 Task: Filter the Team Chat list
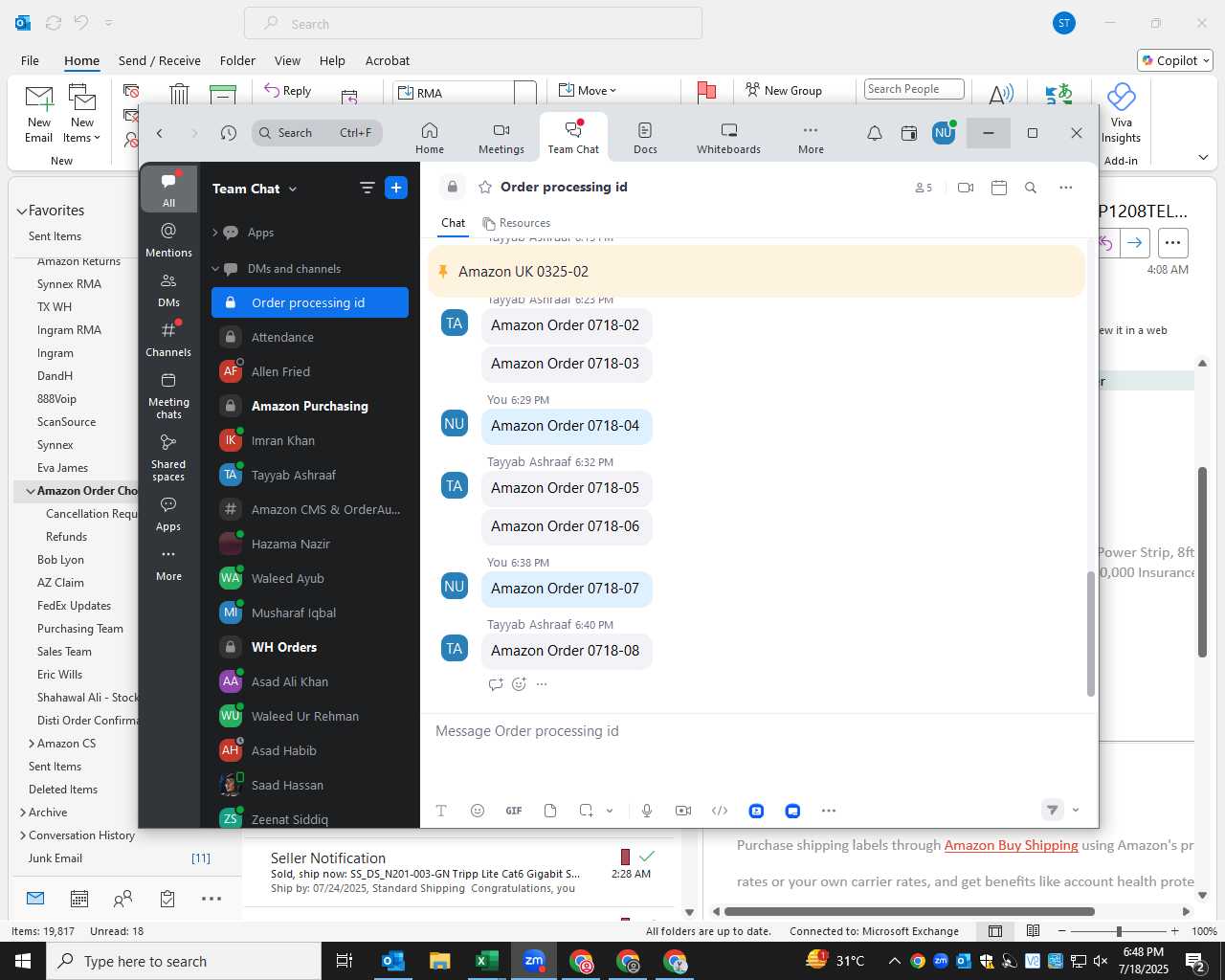click(367, 188)
